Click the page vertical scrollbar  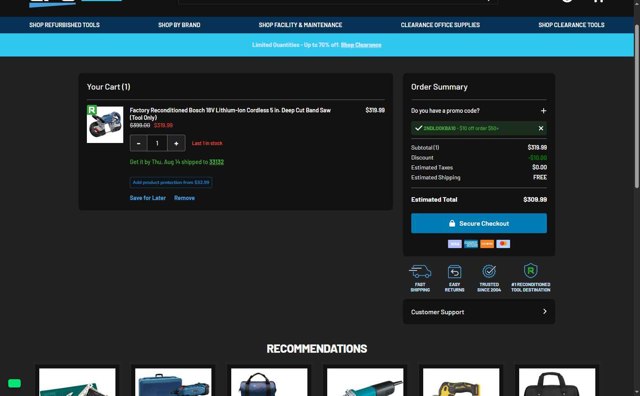click(637, 106)
